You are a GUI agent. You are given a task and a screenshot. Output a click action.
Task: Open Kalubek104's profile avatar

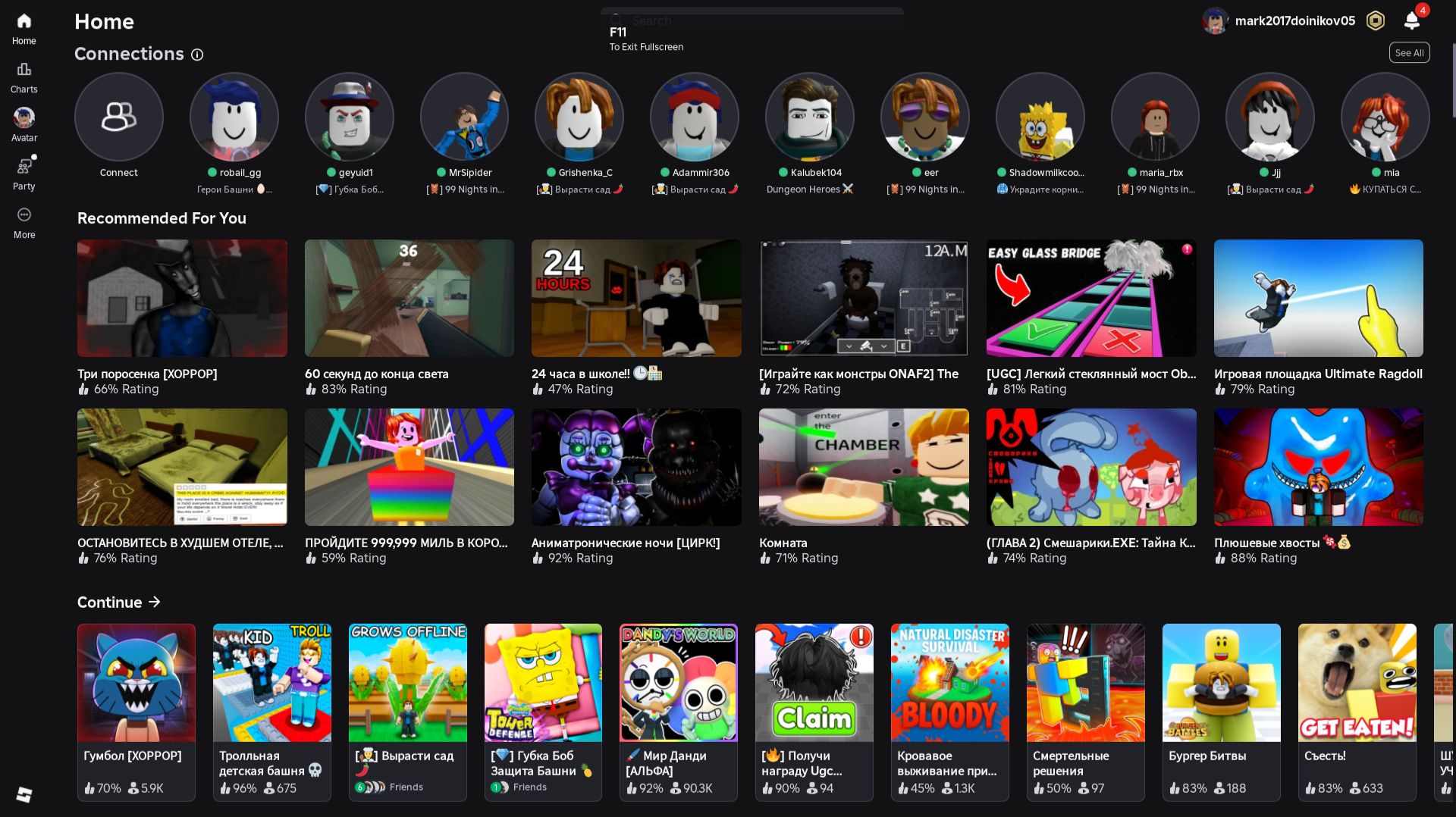[810, 117]
